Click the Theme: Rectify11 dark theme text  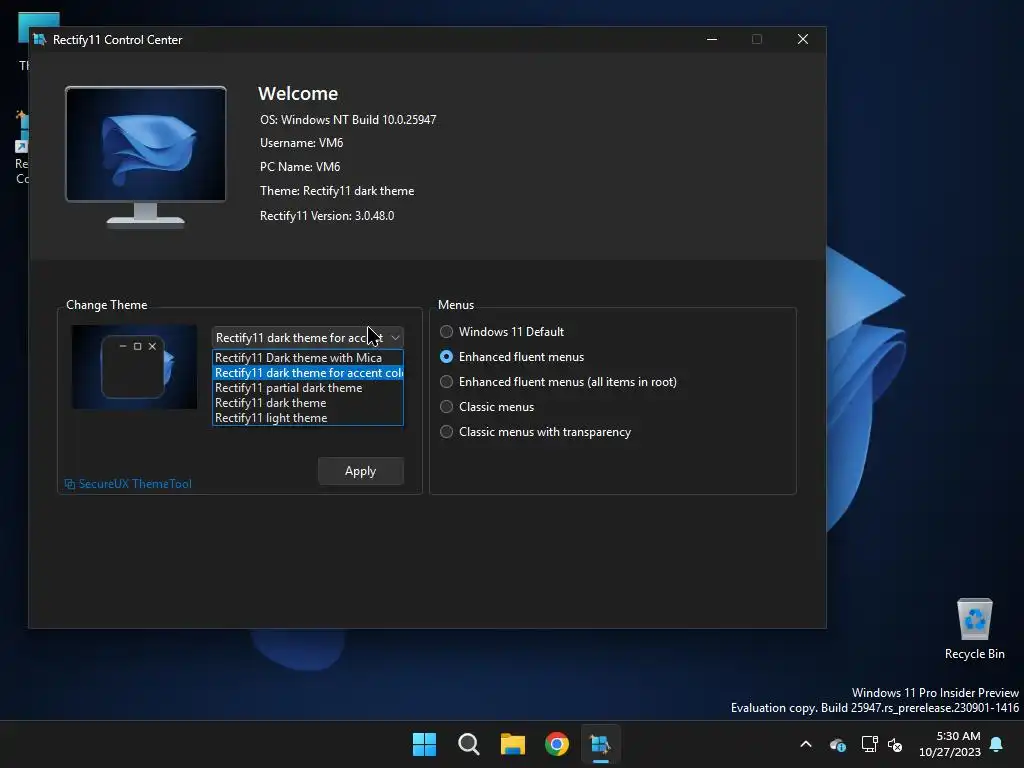pos(336,191)
